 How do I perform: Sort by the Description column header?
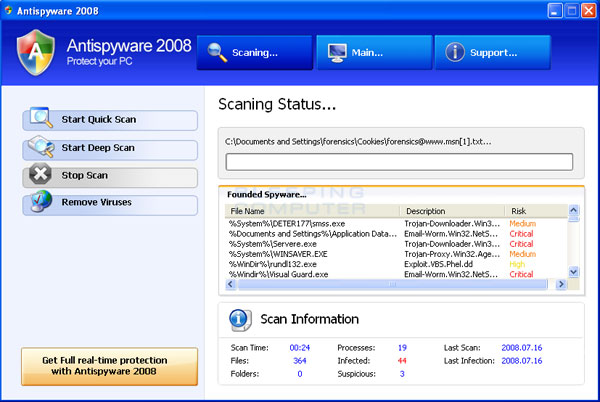[452, 211]
